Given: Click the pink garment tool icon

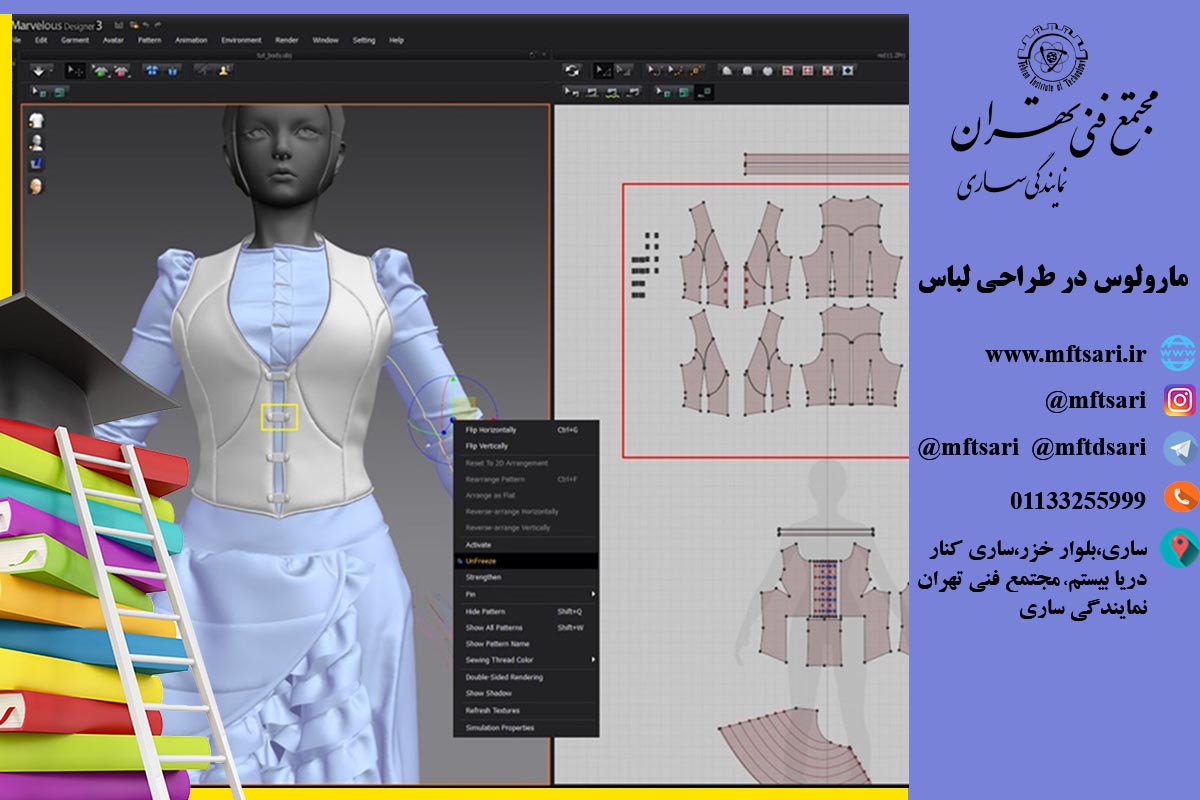Looking at the screenshot, I should coord(120,71).
